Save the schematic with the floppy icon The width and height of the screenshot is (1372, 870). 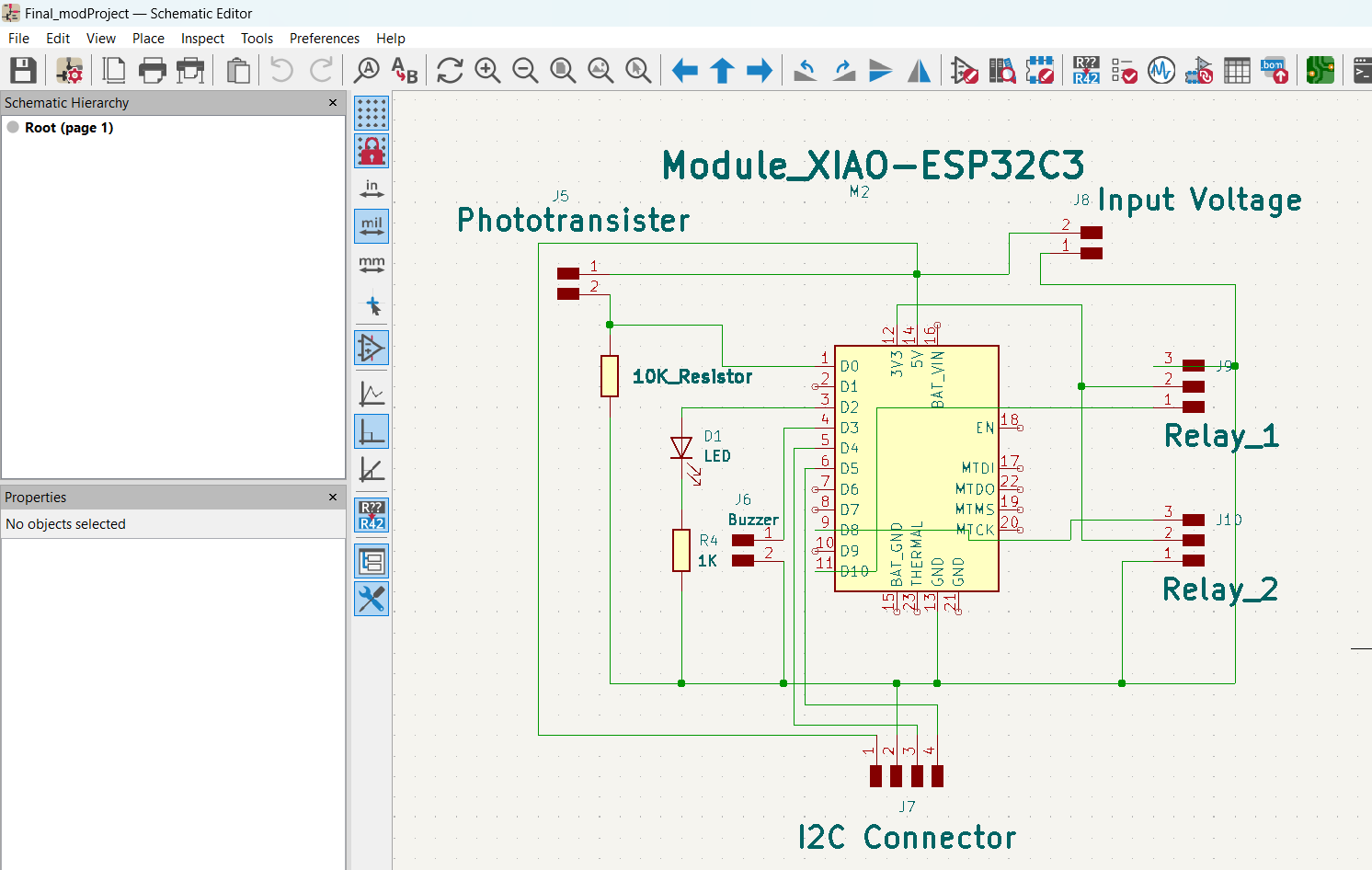coord(23,70)
